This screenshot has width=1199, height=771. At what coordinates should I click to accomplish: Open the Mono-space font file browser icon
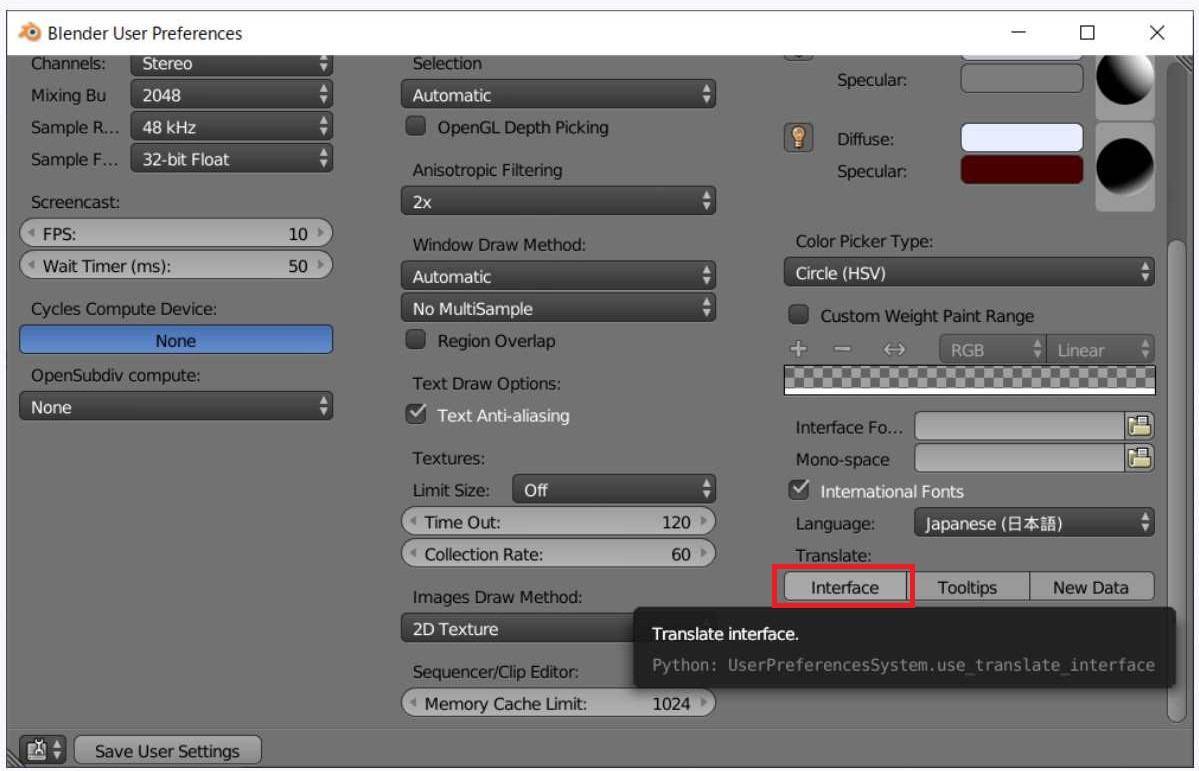coord(1139,458)
